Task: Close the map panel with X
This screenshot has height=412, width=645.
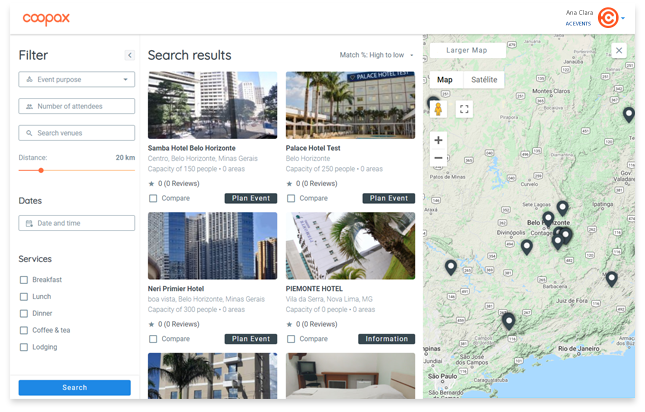Action: pos(619,51)
